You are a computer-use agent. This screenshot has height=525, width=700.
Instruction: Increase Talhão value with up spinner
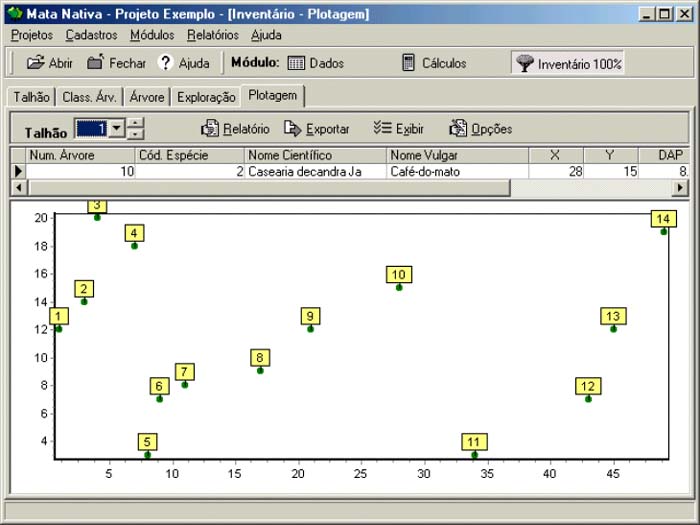(x=136, y=124)
